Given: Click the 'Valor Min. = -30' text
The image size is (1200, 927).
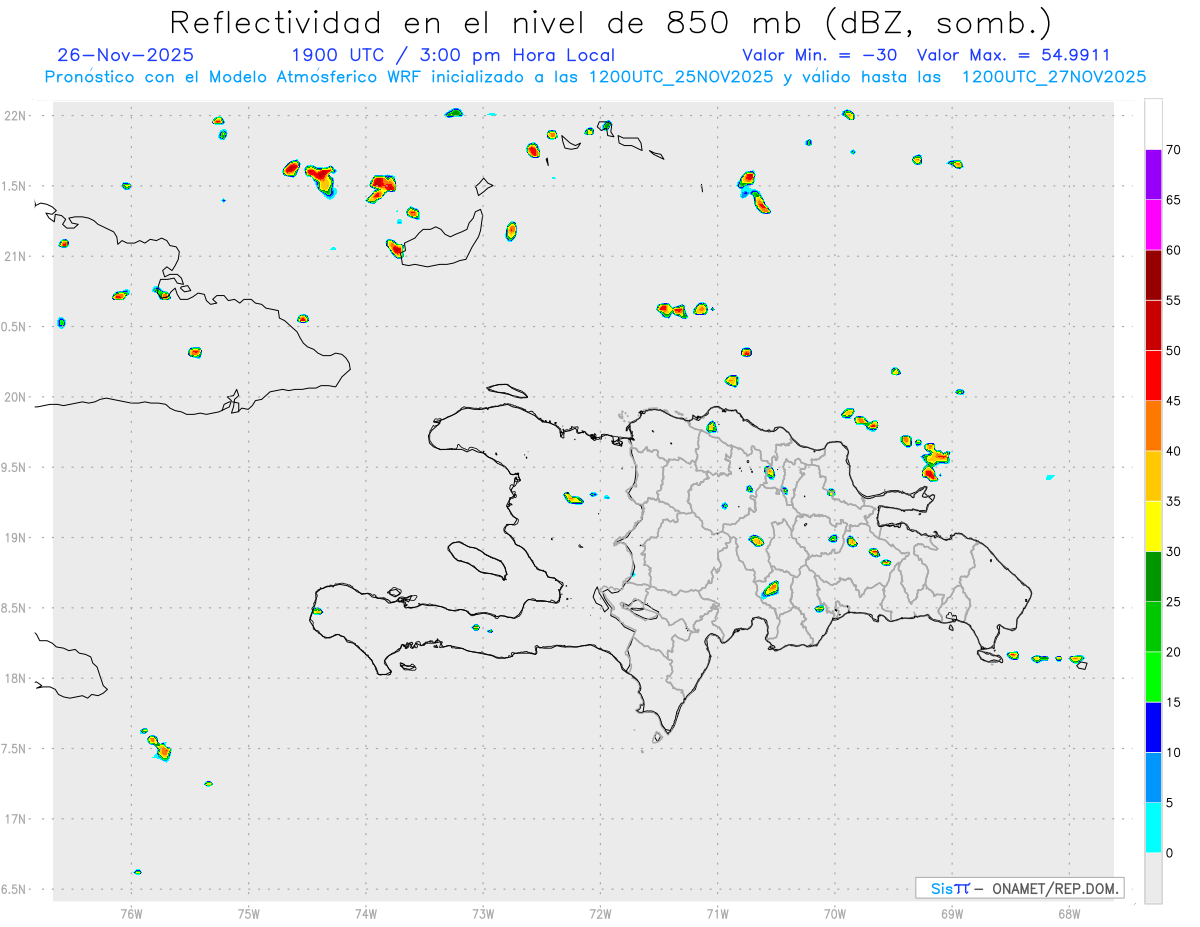Looking at the screenshot, I should click(821, 55).
